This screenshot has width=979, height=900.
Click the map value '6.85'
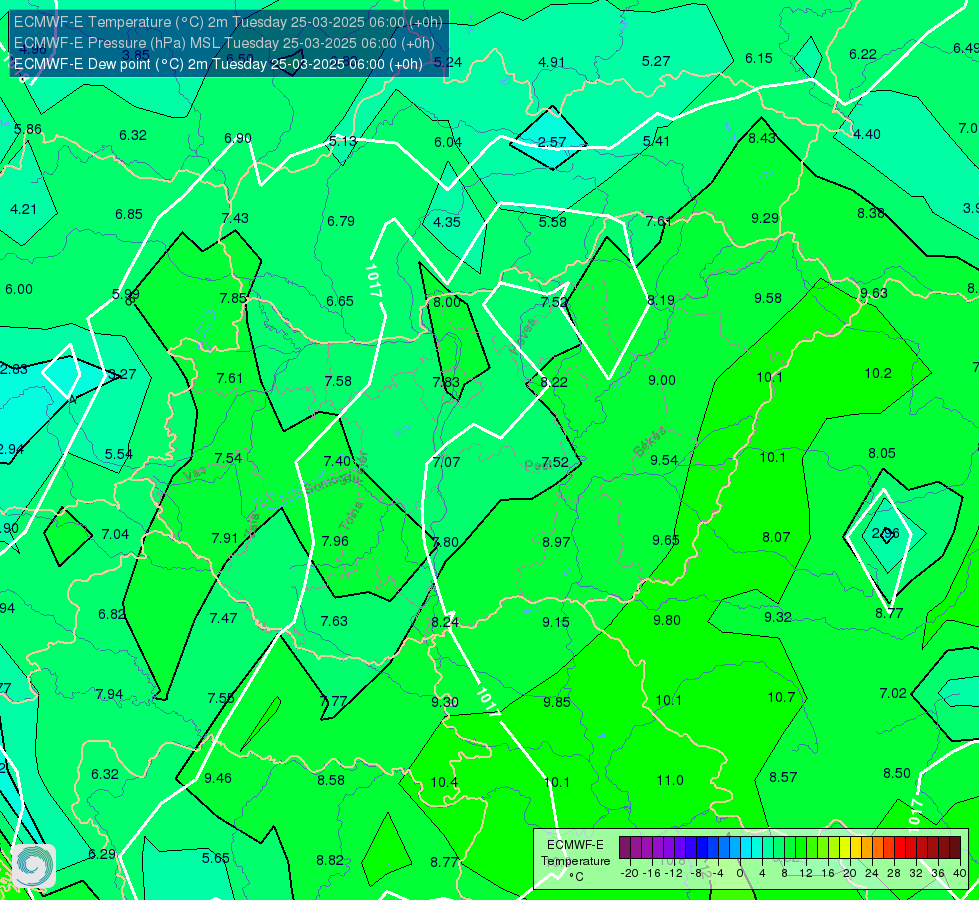pyautogui.click(x=129, y=214)
